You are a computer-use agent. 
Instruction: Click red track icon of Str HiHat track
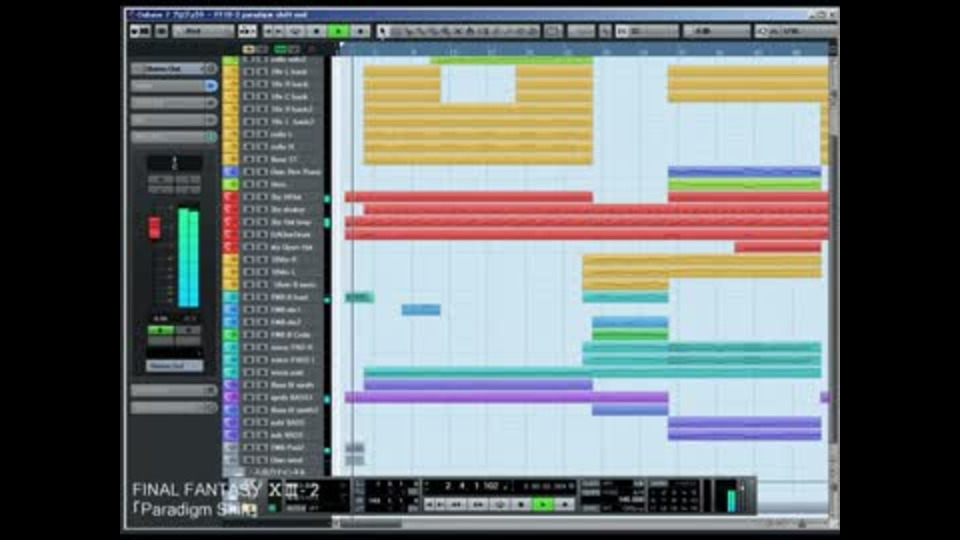pyautogui.click(x=231, y=197)
